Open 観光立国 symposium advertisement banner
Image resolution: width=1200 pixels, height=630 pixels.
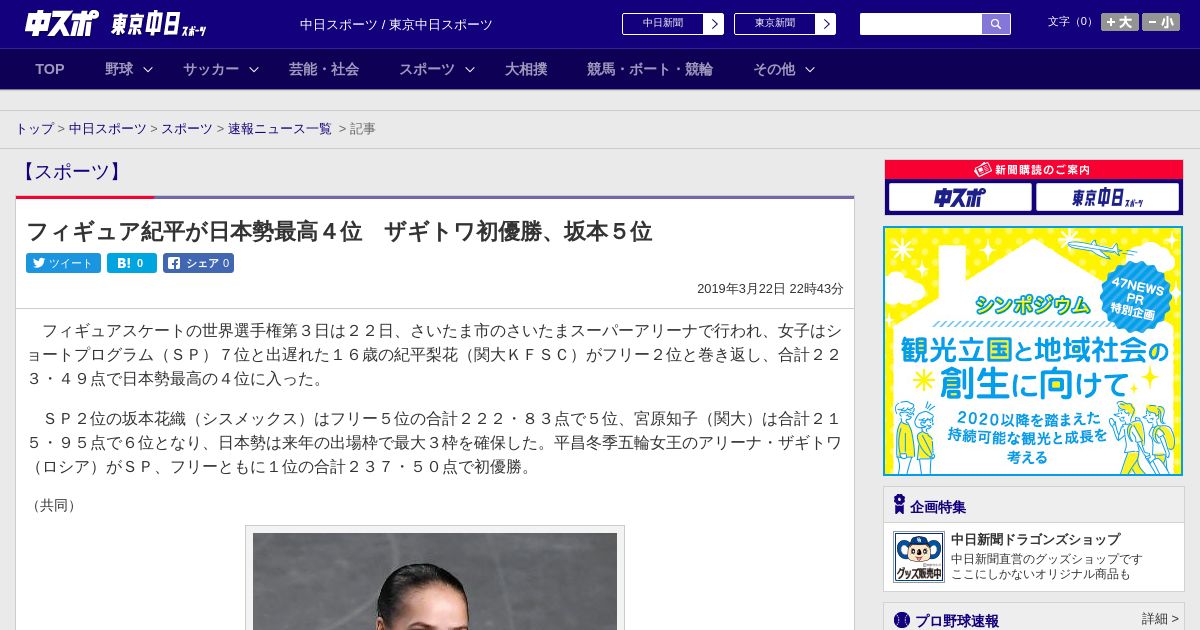pos(1033,351)
